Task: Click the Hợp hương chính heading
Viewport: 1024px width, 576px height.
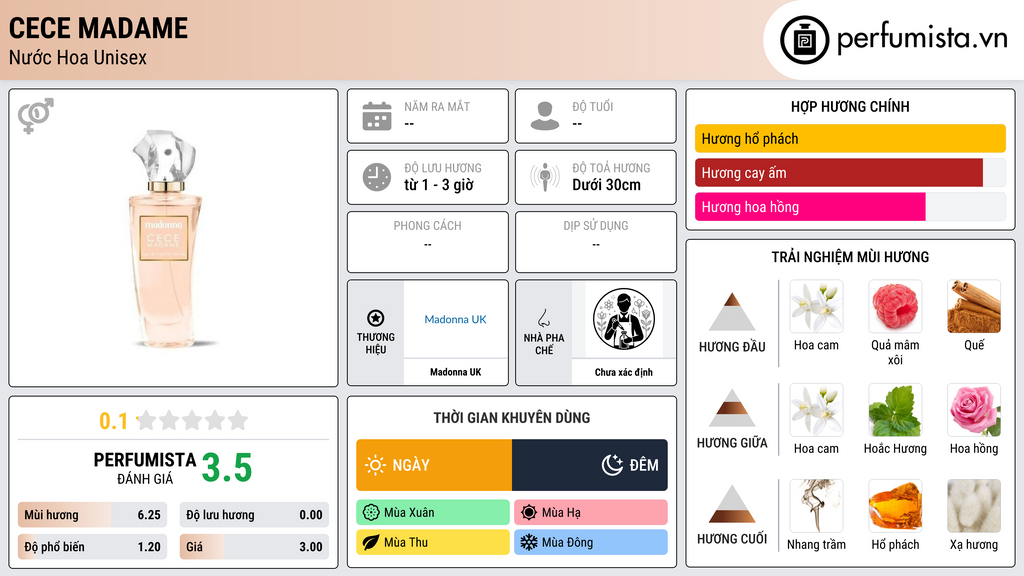Action: [850, 106]
